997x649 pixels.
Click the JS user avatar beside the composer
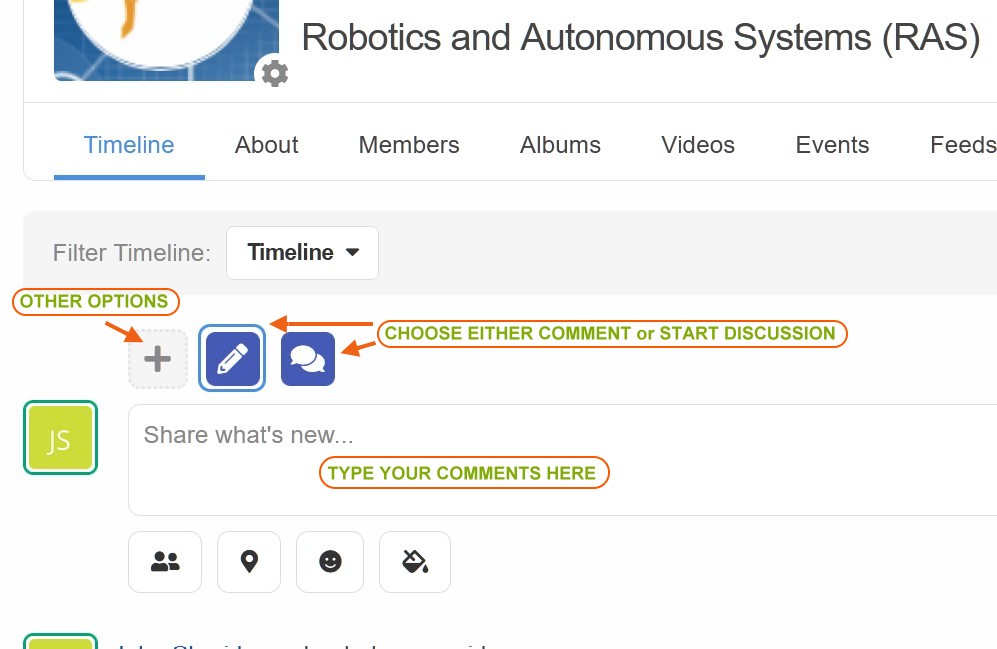[x=60, y=438]
